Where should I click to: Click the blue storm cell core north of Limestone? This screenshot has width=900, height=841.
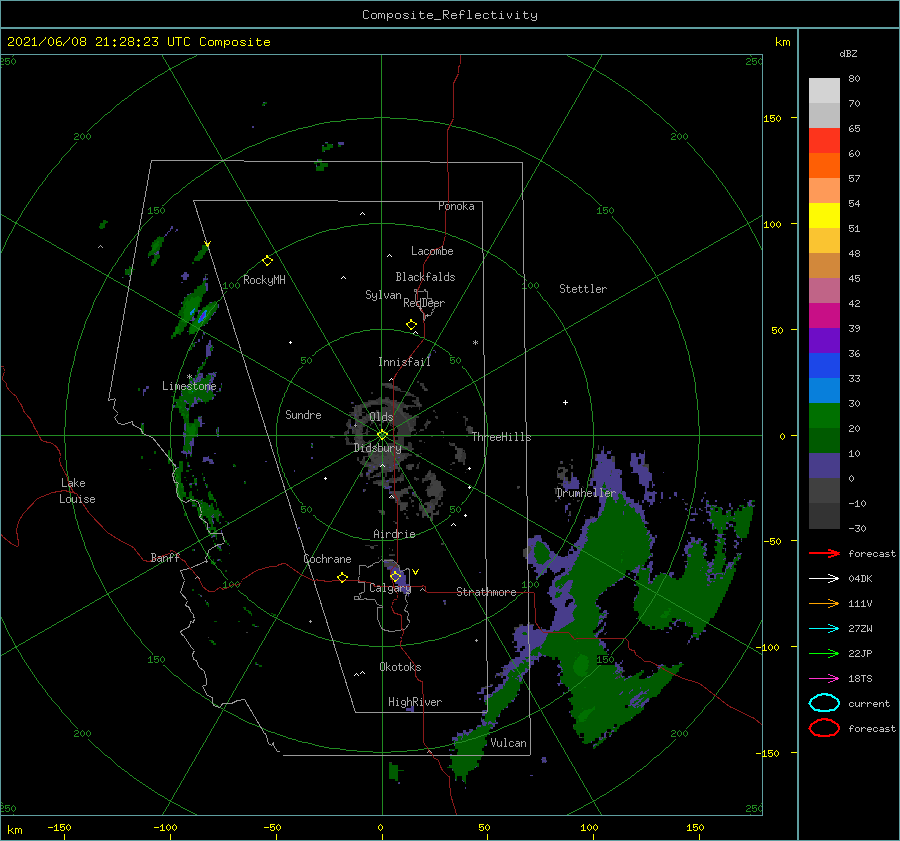pos(201,315)
